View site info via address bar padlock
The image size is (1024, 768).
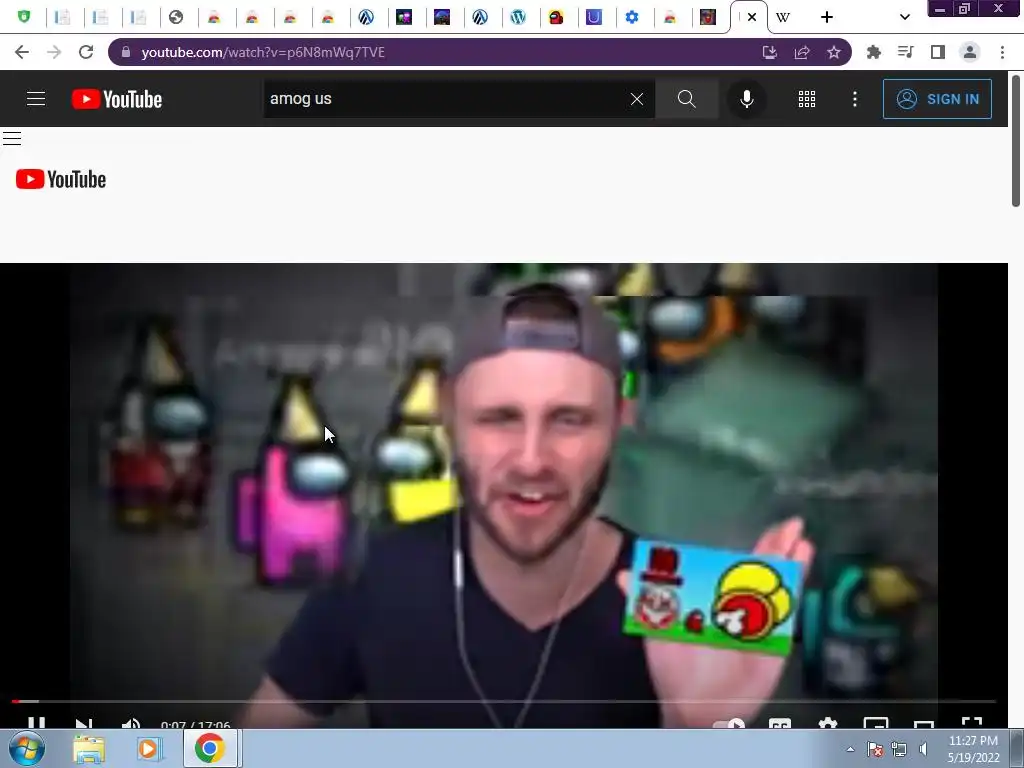click(126, 52)
